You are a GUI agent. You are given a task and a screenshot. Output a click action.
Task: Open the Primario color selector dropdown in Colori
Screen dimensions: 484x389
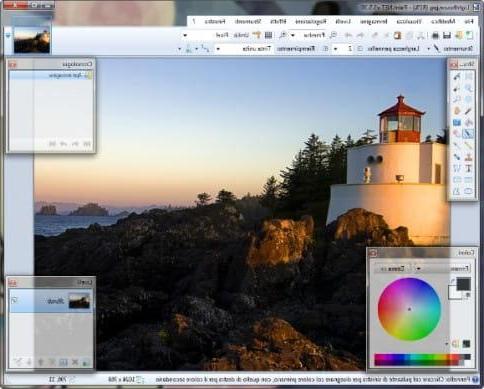coord(443,268)
